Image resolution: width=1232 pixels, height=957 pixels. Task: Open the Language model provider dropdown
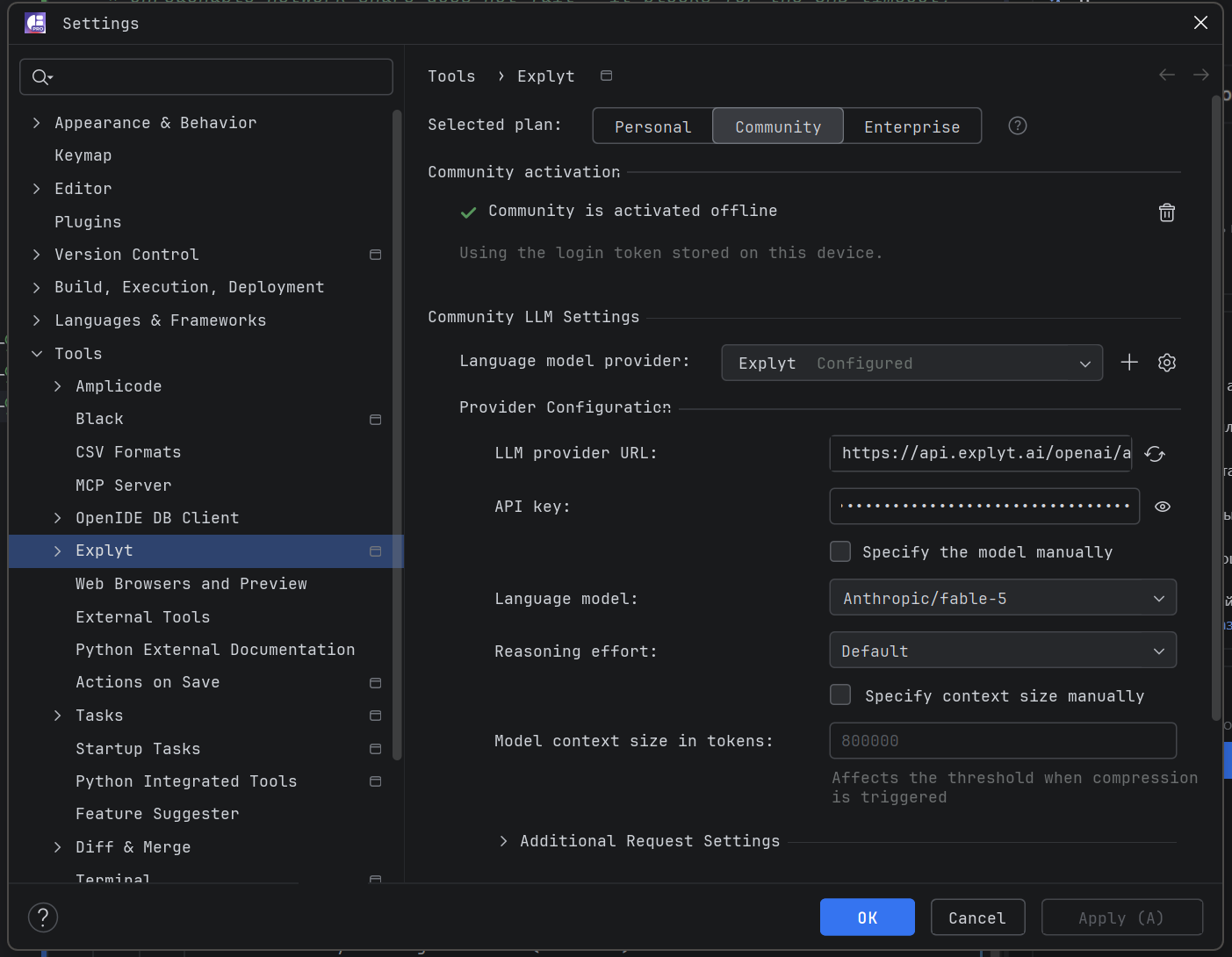[x=911, y=363]
